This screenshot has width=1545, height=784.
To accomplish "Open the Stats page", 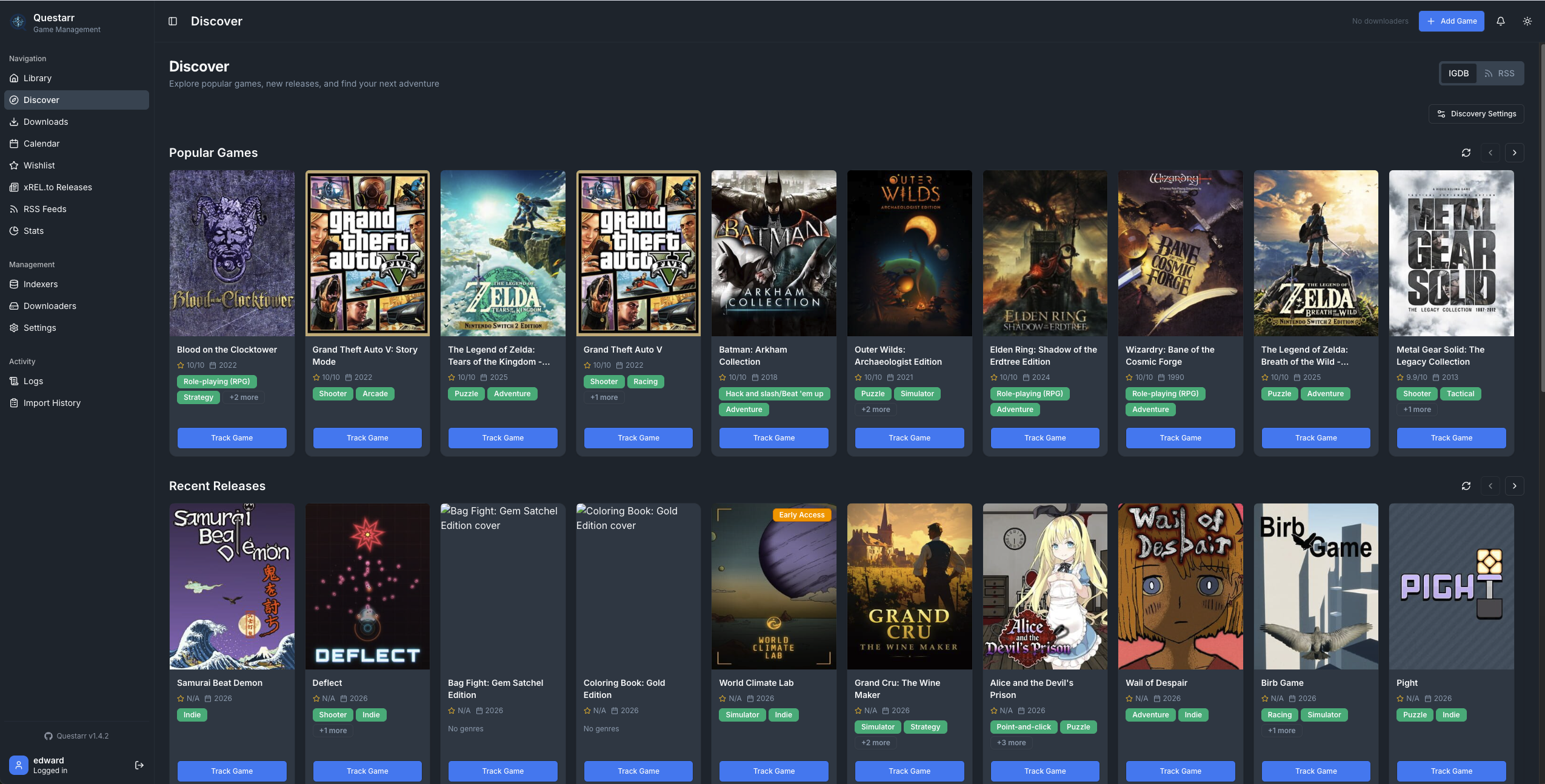I will click(x=76, y=231).
